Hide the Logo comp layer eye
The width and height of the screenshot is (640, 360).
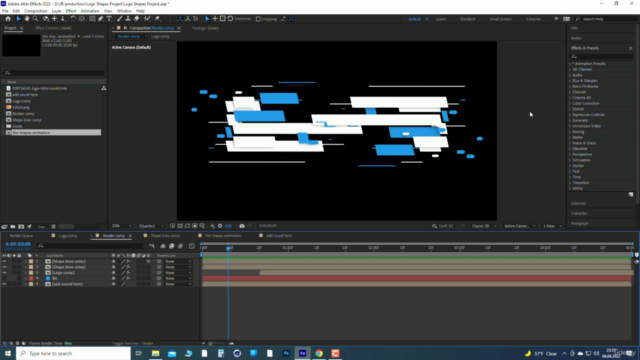point(4,273)
